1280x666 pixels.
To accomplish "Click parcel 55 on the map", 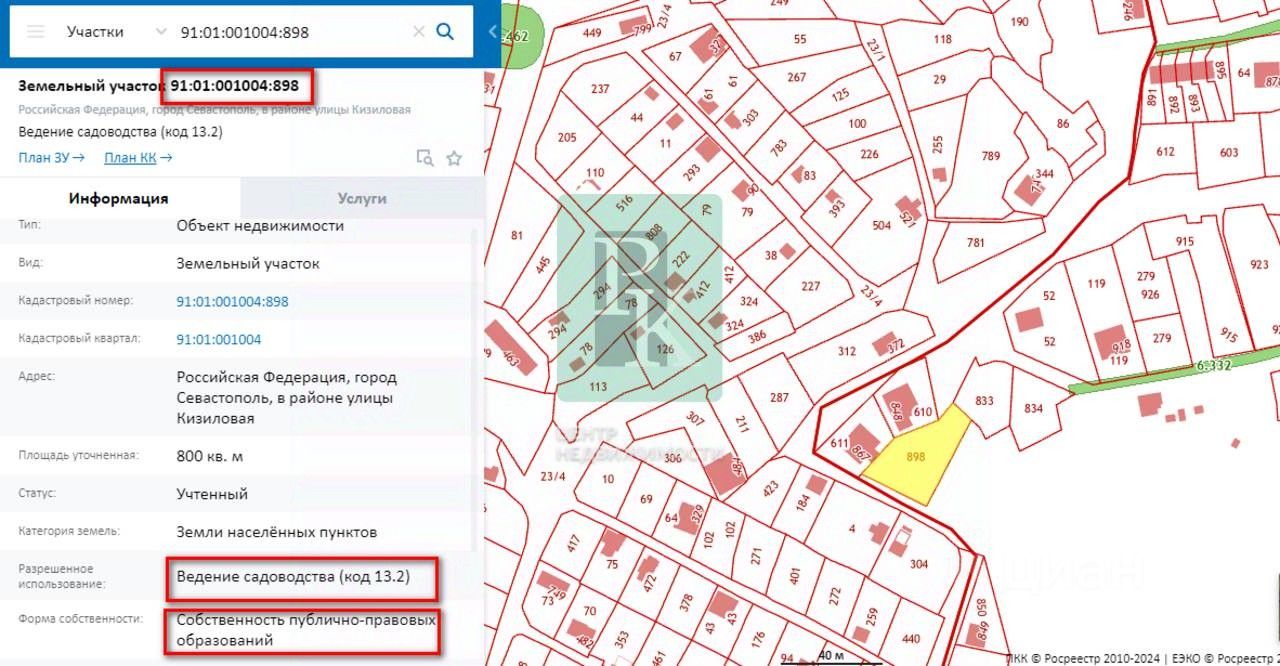I will (x=800, y=39).
